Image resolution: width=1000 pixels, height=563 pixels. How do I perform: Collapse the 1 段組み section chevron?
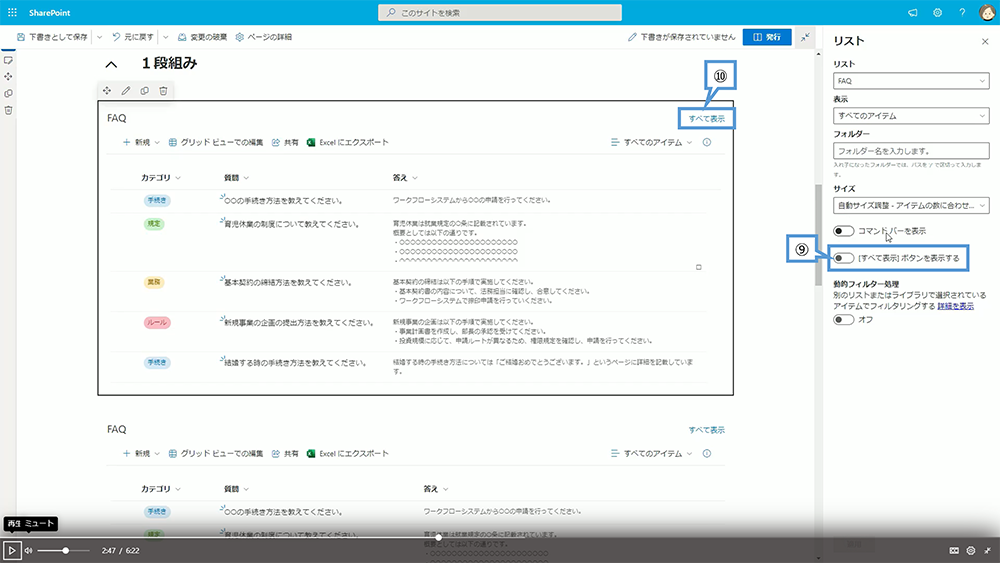111,64
